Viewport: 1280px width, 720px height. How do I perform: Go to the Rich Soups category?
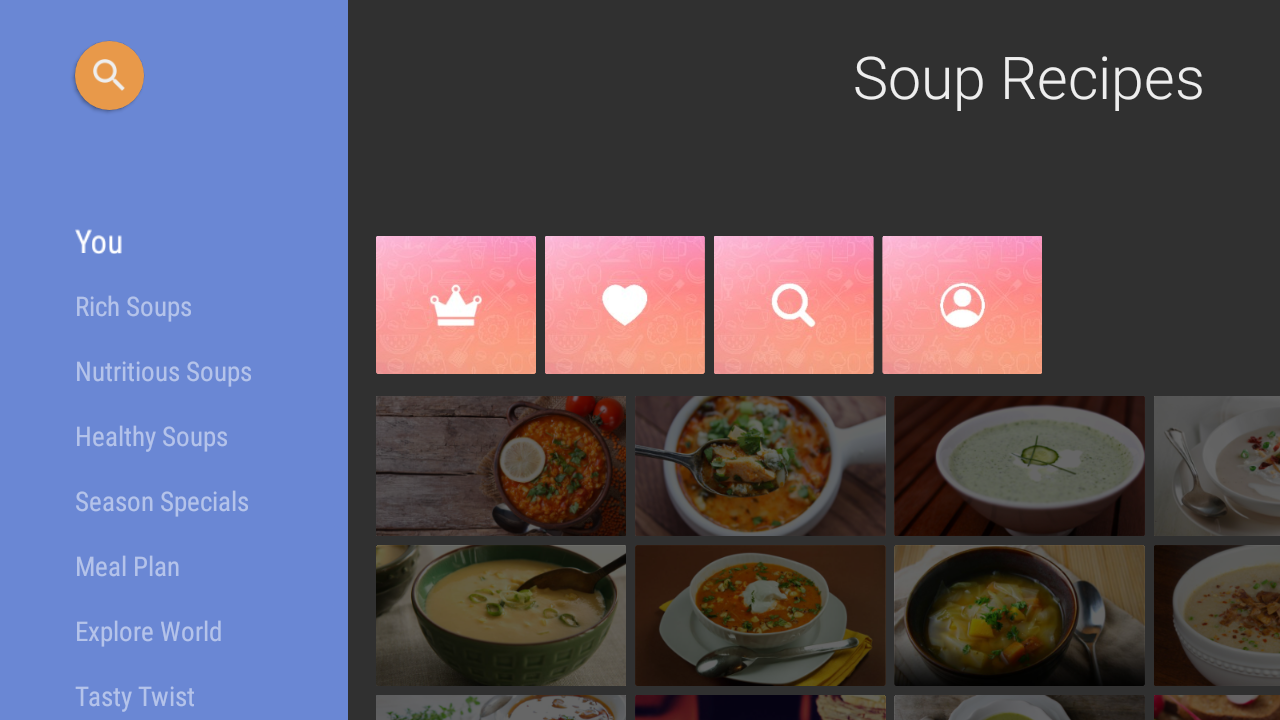pyautogui.click(x=133, y=307)
